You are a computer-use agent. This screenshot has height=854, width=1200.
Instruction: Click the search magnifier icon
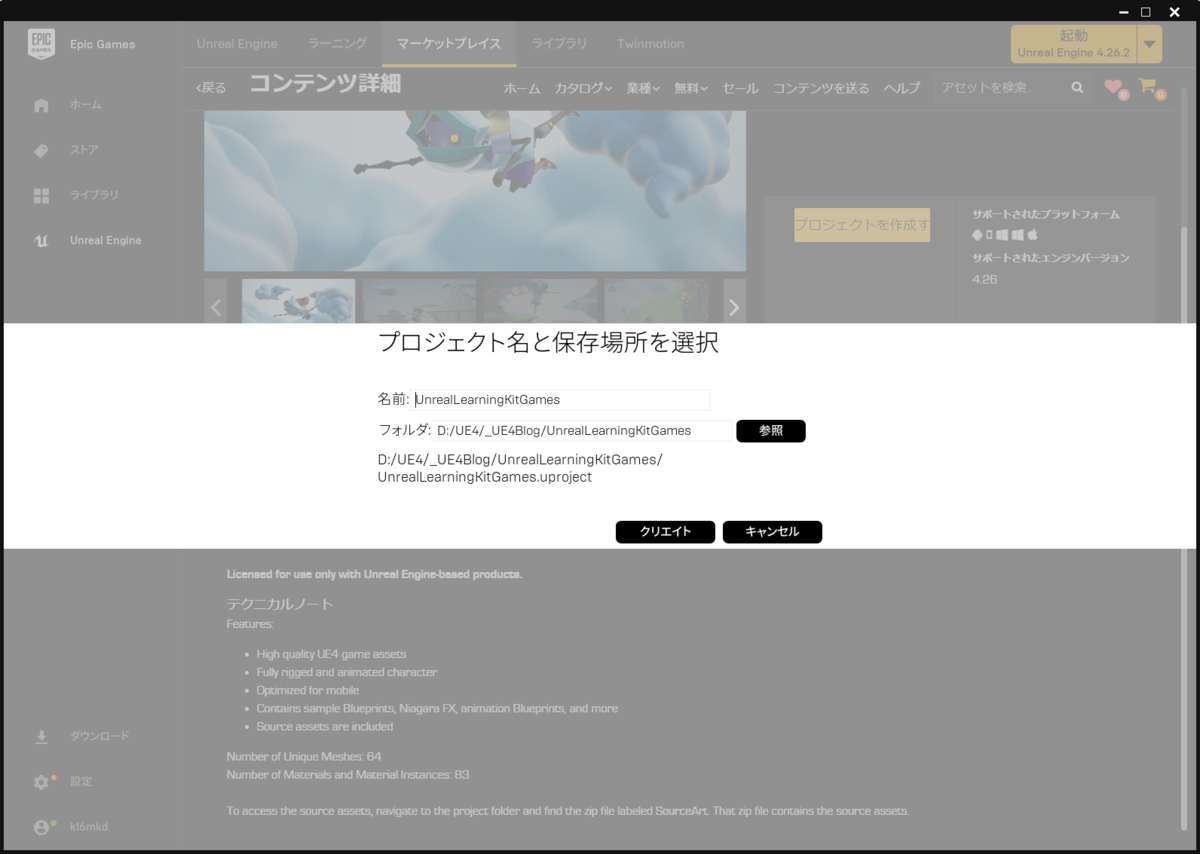1077,88
